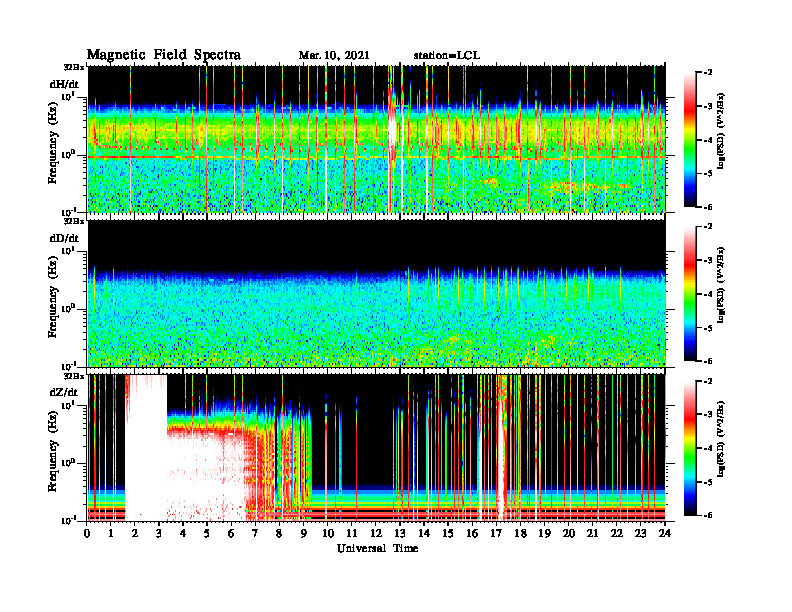Click the "-6" tick on dH/dt colorbar
This screenshot has width=792, height=612.
[x=707, y=207]
